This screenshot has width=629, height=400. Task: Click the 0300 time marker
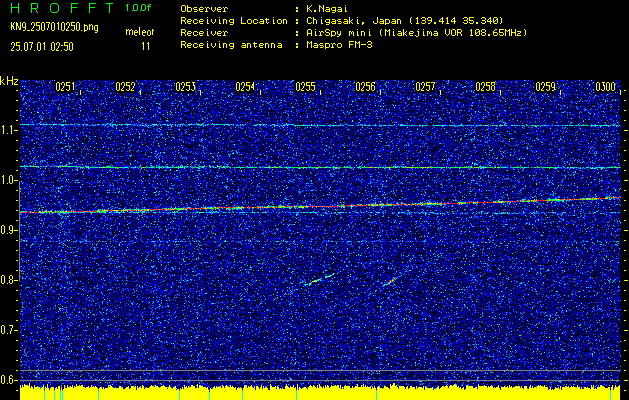pyautogui.click(x=605, y=87)
